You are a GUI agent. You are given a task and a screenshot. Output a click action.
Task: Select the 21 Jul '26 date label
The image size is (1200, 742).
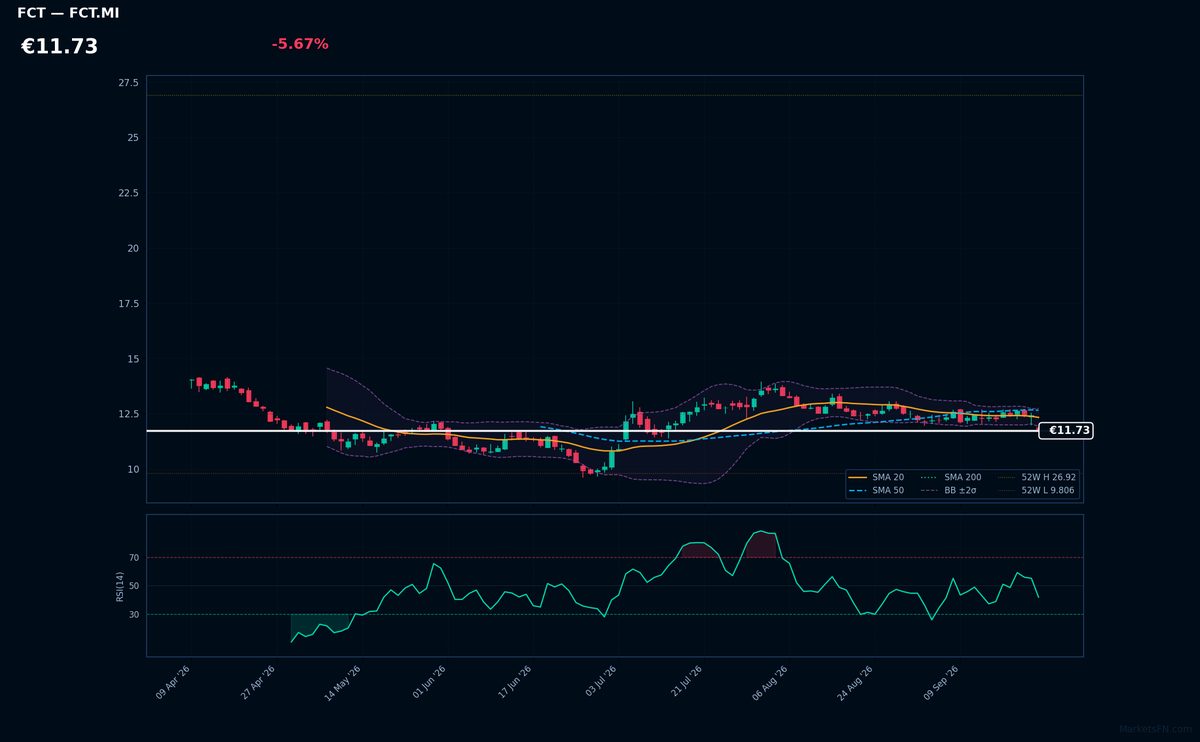click(x=686, y=683)
